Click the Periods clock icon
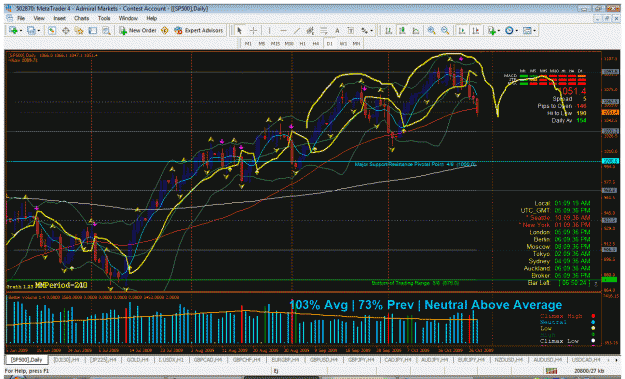Image resolution: width=625 pixels, height=379 pixels. coord(509,30)
